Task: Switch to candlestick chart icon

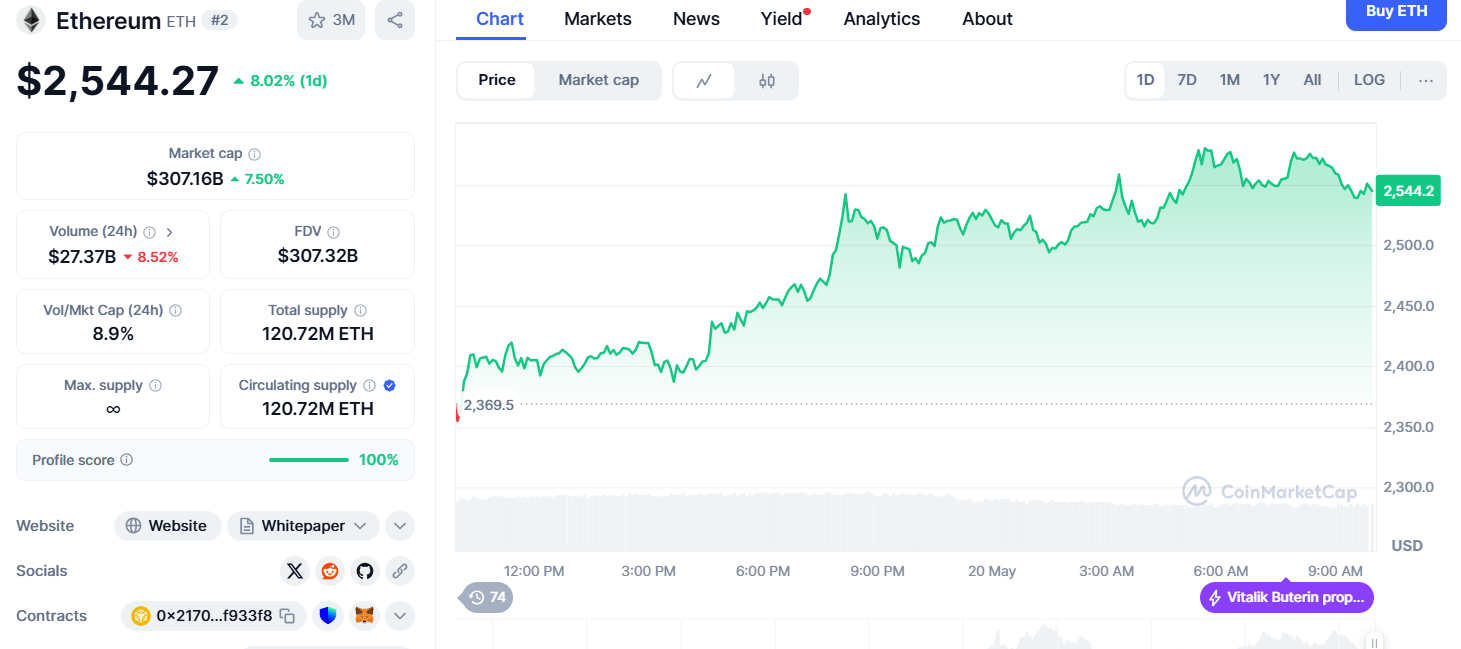Action: point(767,81)
